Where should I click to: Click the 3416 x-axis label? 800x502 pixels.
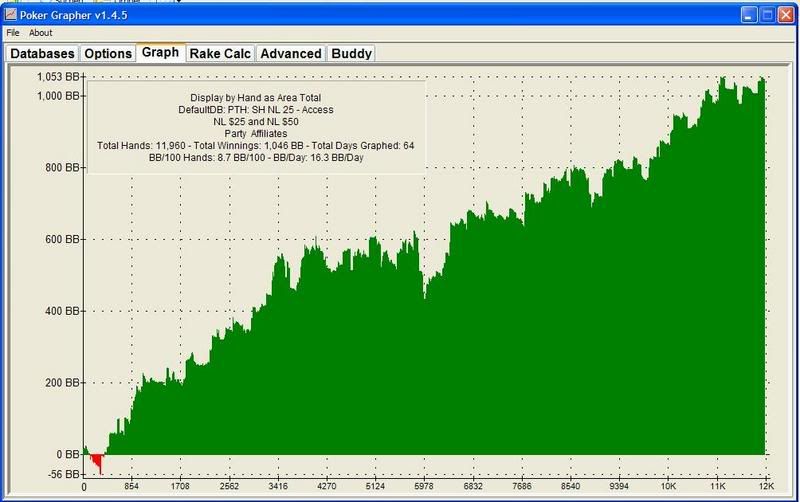pos(278,486)
